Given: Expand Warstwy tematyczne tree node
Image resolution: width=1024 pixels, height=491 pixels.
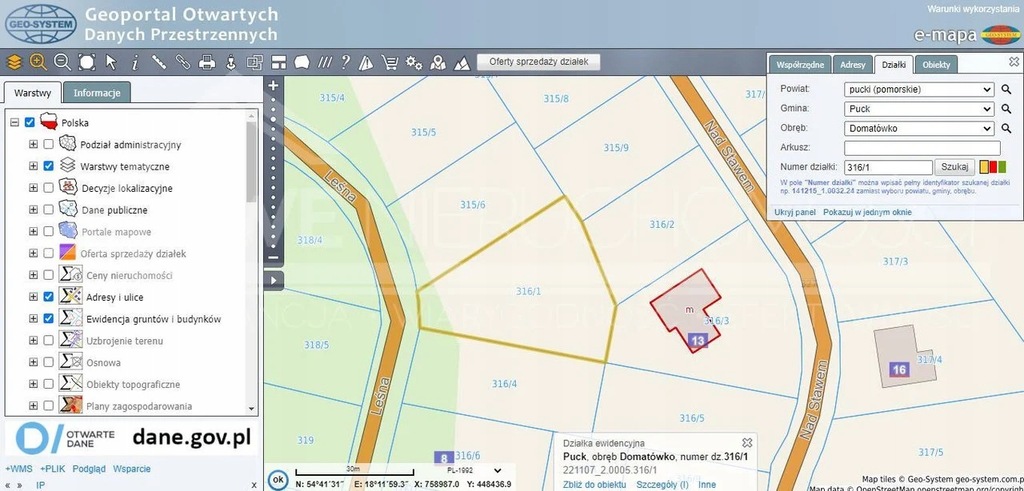Looking at the screenshot, I should tap(33, 166).
